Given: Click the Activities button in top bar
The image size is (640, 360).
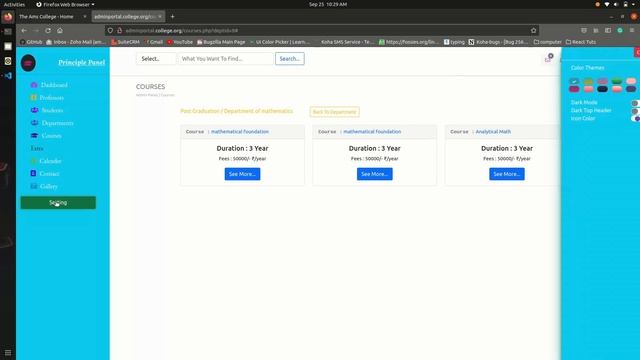Looking at the screenshot, I should pyautogui.click(x=14, y=4).
